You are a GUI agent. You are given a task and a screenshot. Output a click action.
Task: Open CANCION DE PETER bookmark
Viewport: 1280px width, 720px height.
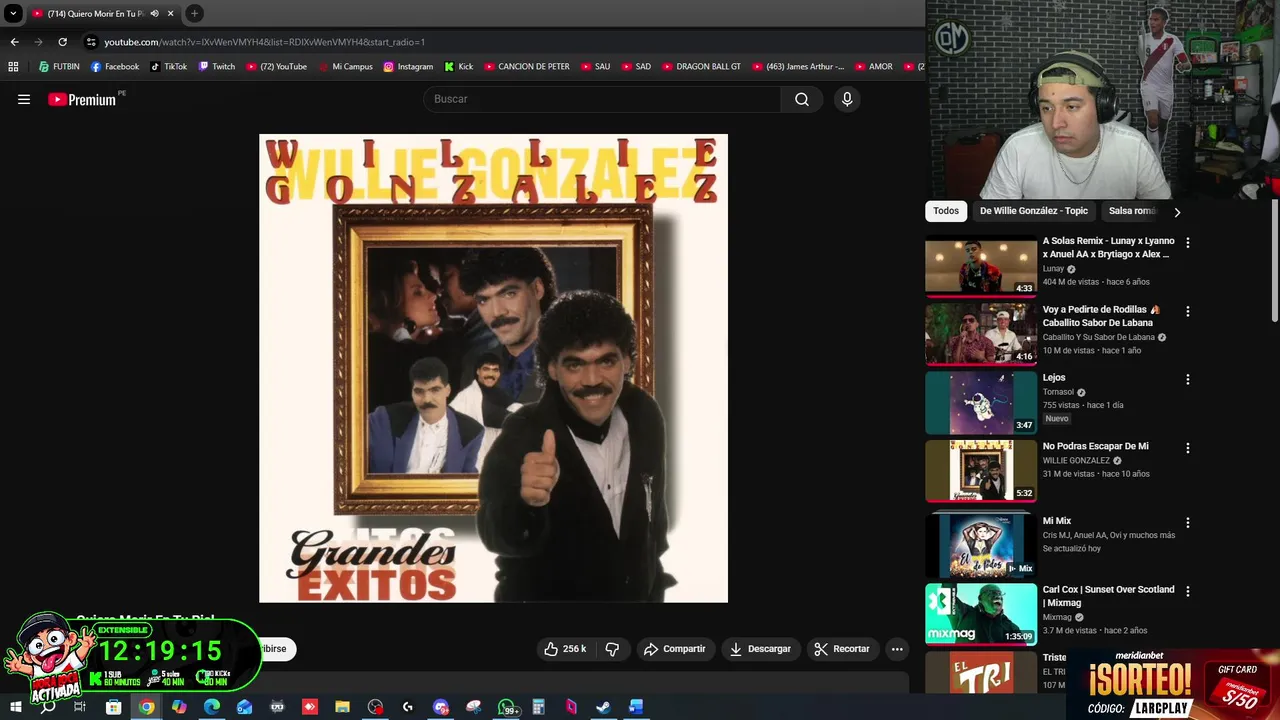[526, 67]
